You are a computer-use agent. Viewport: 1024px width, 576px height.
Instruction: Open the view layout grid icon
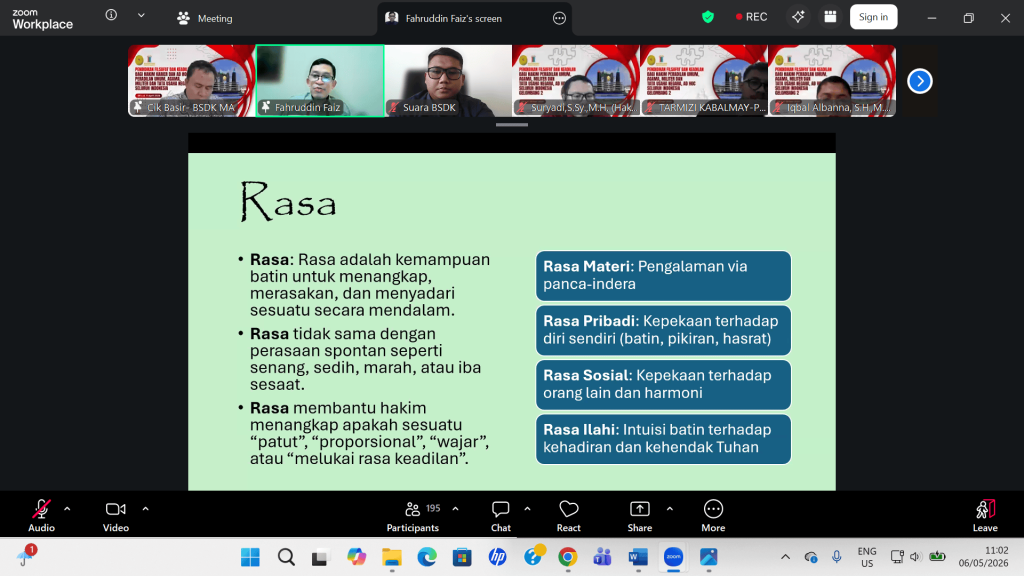(x=830, y=17)
